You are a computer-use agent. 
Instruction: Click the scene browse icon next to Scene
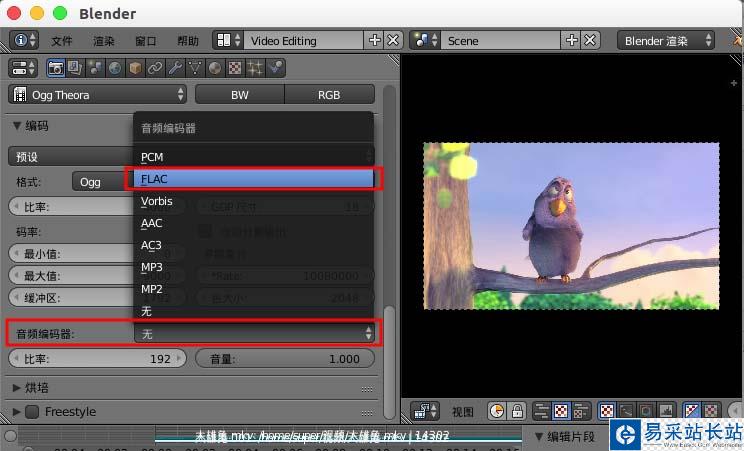click(425, 40)
